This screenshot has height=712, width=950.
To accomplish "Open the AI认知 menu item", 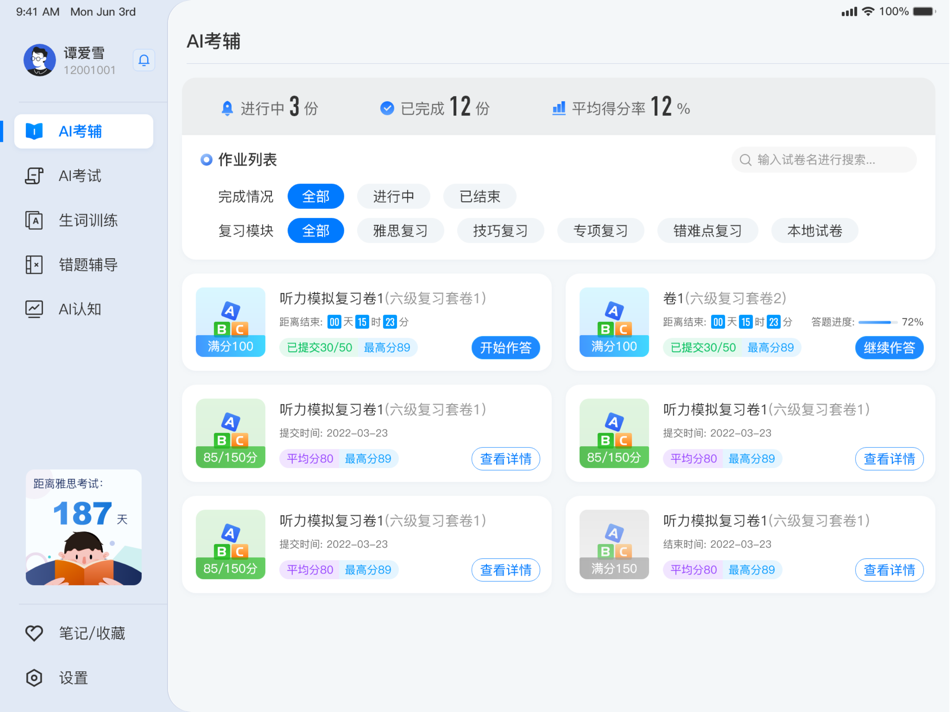I will [84, 309].
